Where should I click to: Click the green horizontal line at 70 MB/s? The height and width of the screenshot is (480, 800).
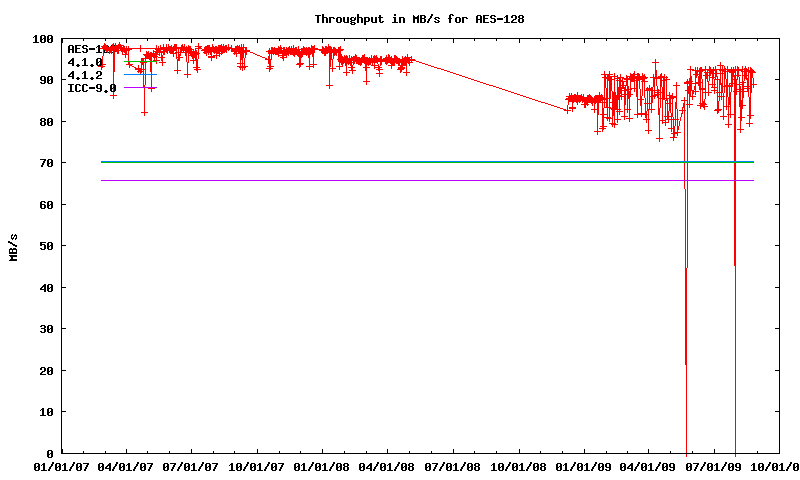point(400,162)
